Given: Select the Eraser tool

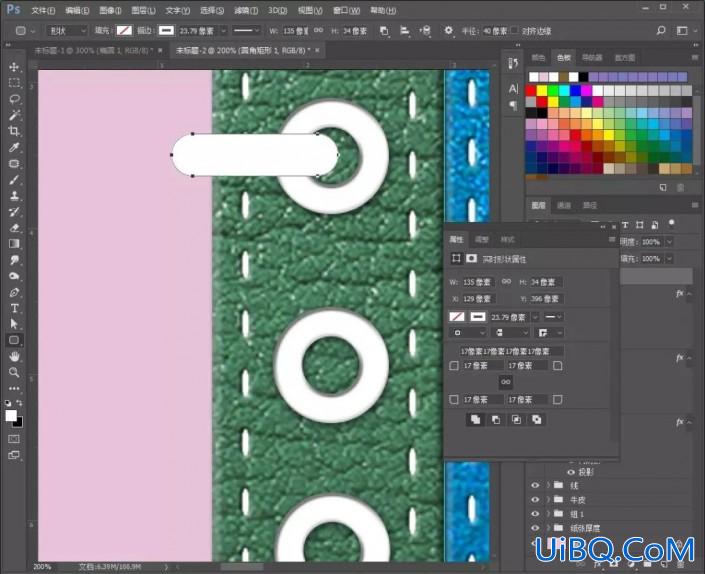Looking at the screenshot, I should 14,228.
